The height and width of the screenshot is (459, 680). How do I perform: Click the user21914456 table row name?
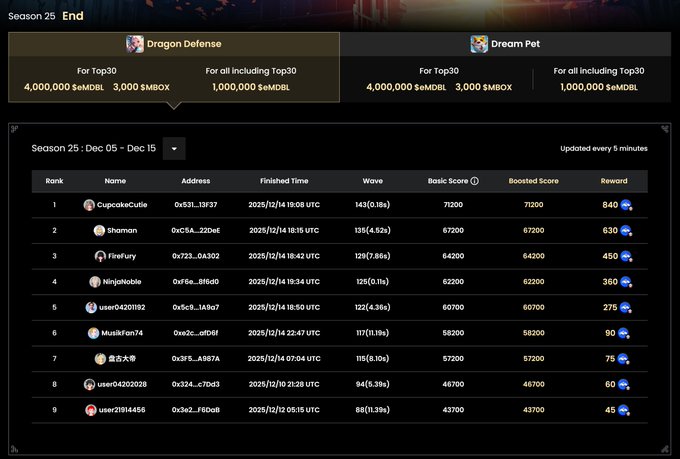[121, 410]
